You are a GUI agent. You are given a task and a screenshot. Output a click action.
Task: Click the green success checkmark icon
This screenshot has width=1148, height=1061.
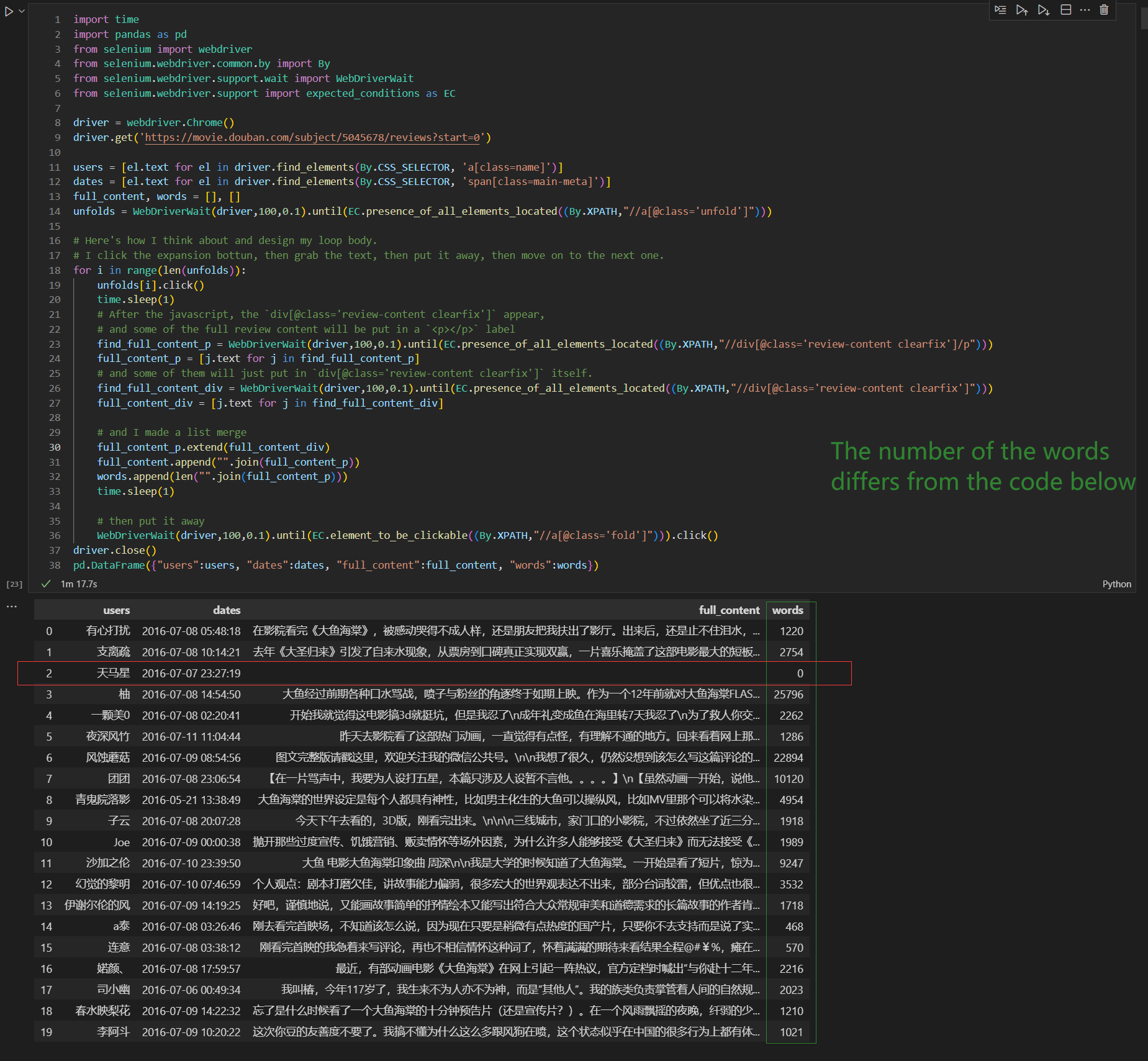point(45,584)
